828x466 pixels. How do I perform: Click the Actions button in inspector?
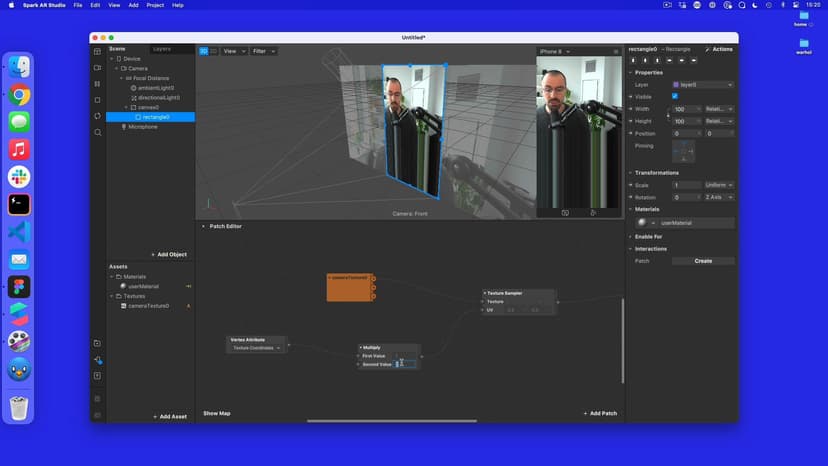pyautogui.click(x=719, y=49)
